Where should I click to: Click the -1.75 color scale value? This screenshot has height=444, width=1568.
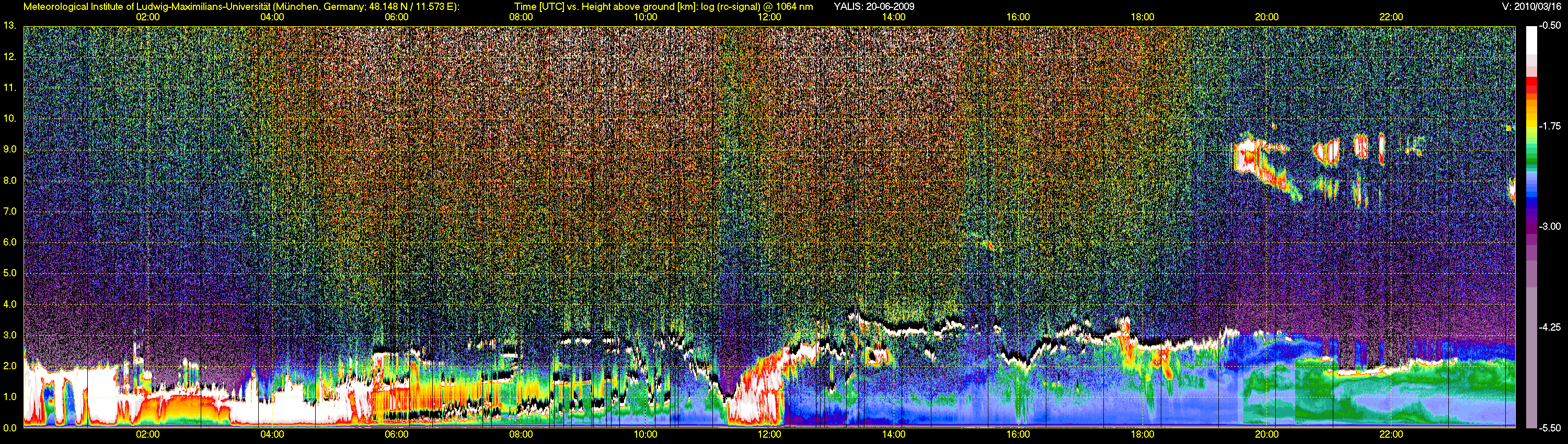click(x=1550, y=126)
